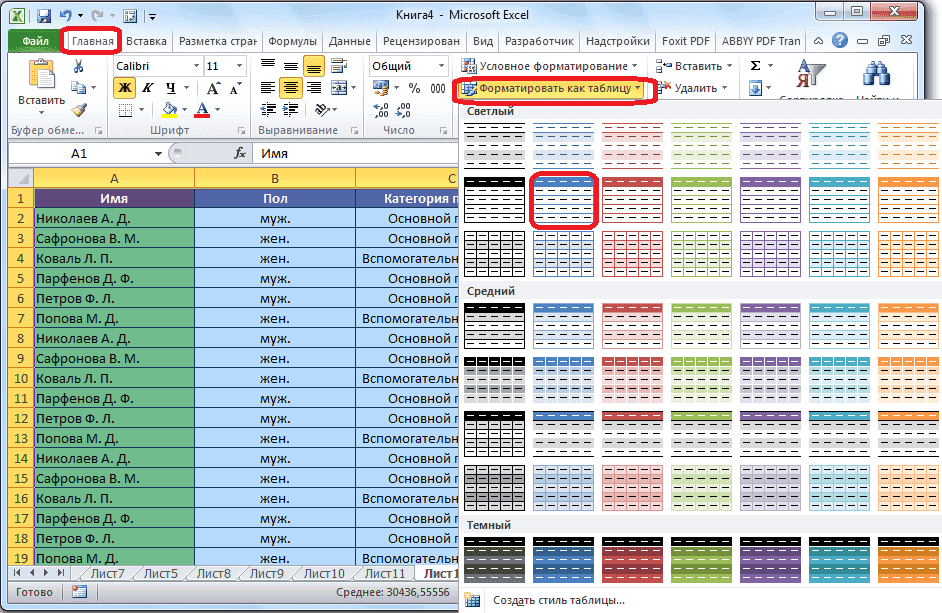
Task: Toggle center text alignment
Action: (x=290, y=88)
